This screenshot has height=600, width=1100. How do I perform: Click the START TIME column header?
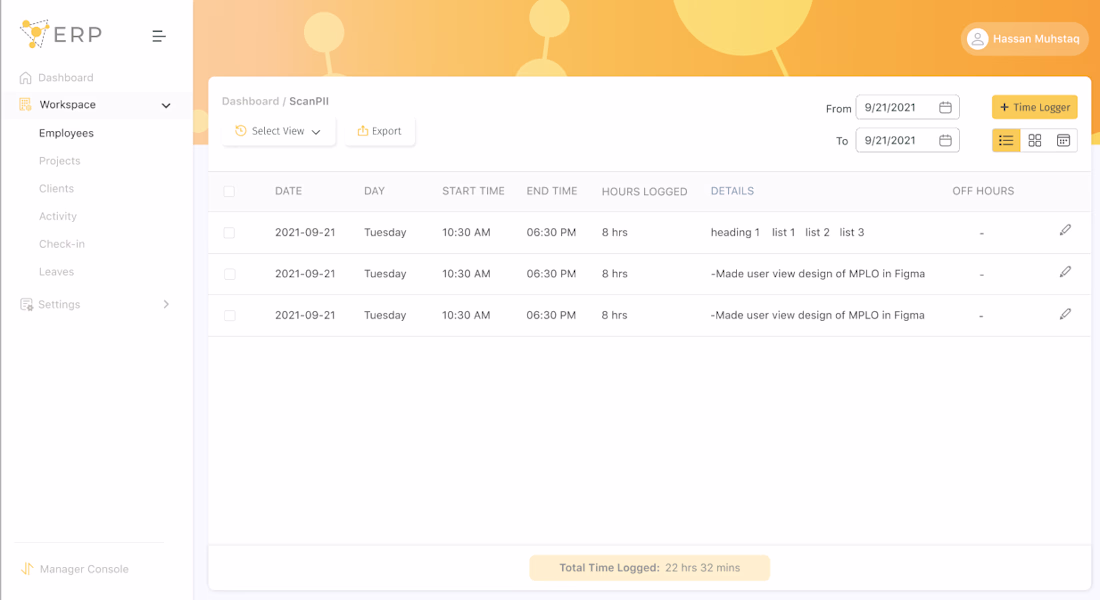pos(473,191)
